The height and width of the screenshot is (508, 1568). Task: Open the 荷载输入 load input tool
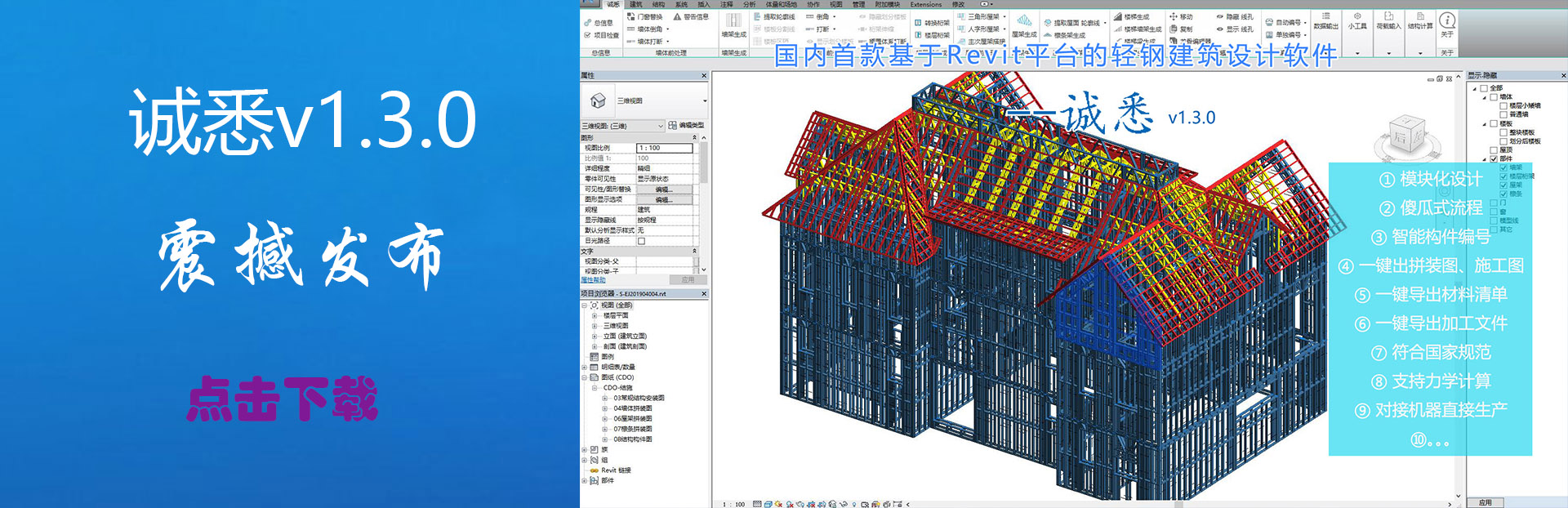pyautogui.click(x=1388, y=21)
